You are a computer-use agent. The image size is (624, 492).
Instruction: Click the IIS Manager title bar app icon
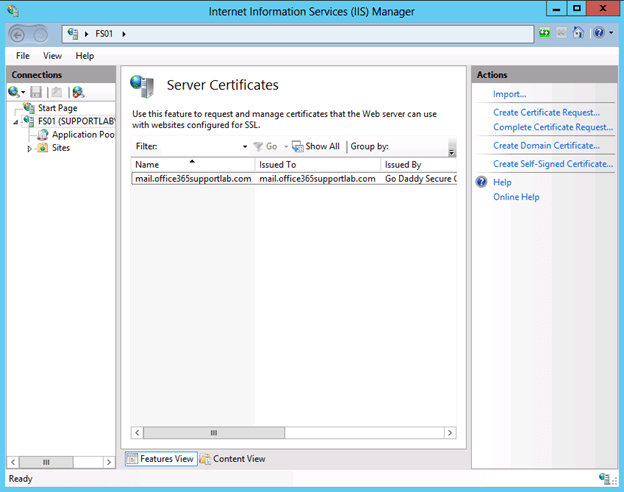click(x=13, y=11)
